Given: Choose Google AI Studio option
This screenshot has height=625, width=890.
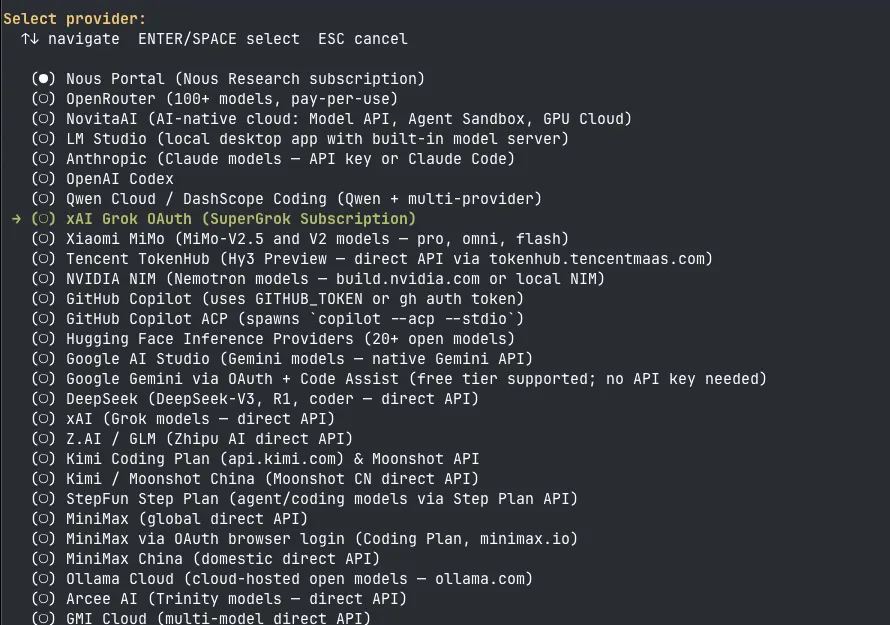Looking at the screenshot, I should click(282, 359).
